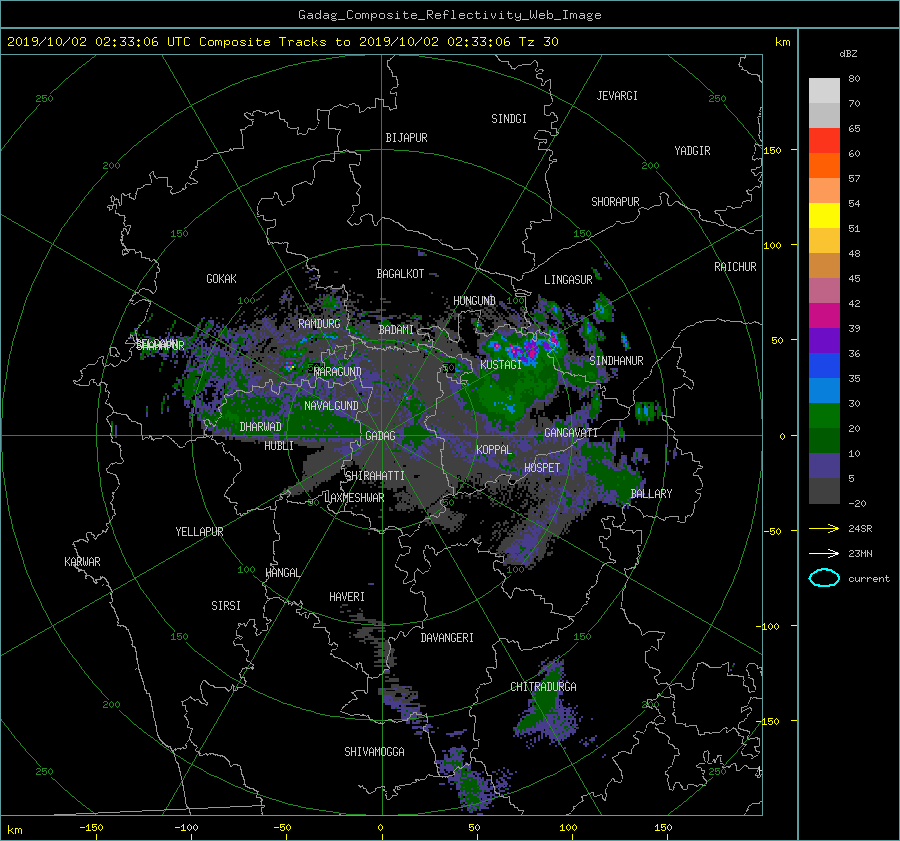Screen dimensions: 900x841
Task: Pick the bright yellow 51-54 dBZ swatch
Action: (824, 215)
